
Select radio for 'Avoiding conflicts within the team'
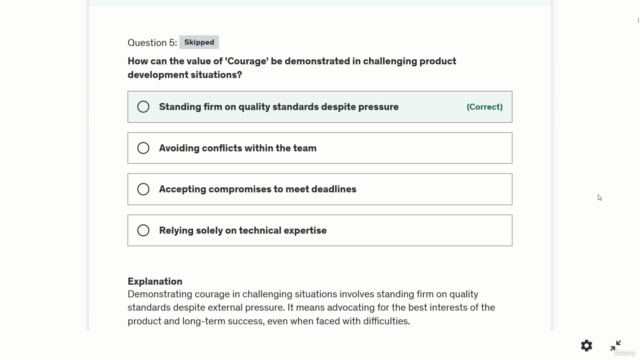(x=143, y=148)
